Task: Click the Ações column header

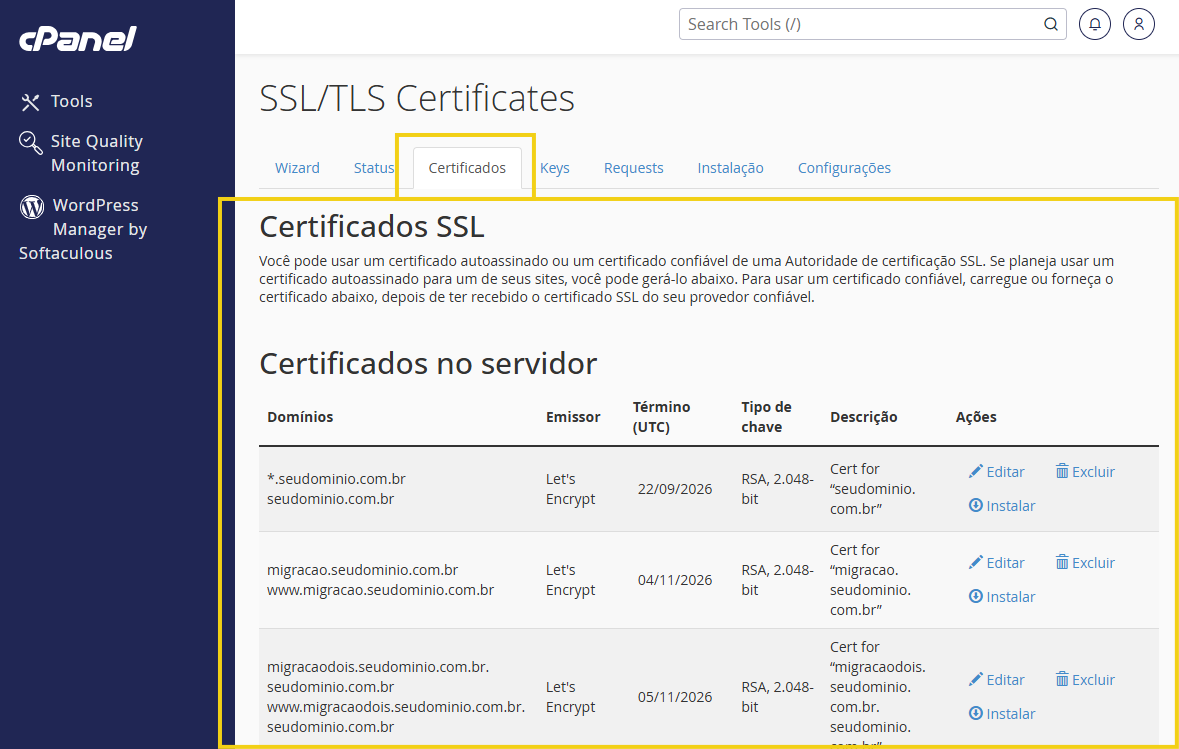Action: (x=976, y=417)
